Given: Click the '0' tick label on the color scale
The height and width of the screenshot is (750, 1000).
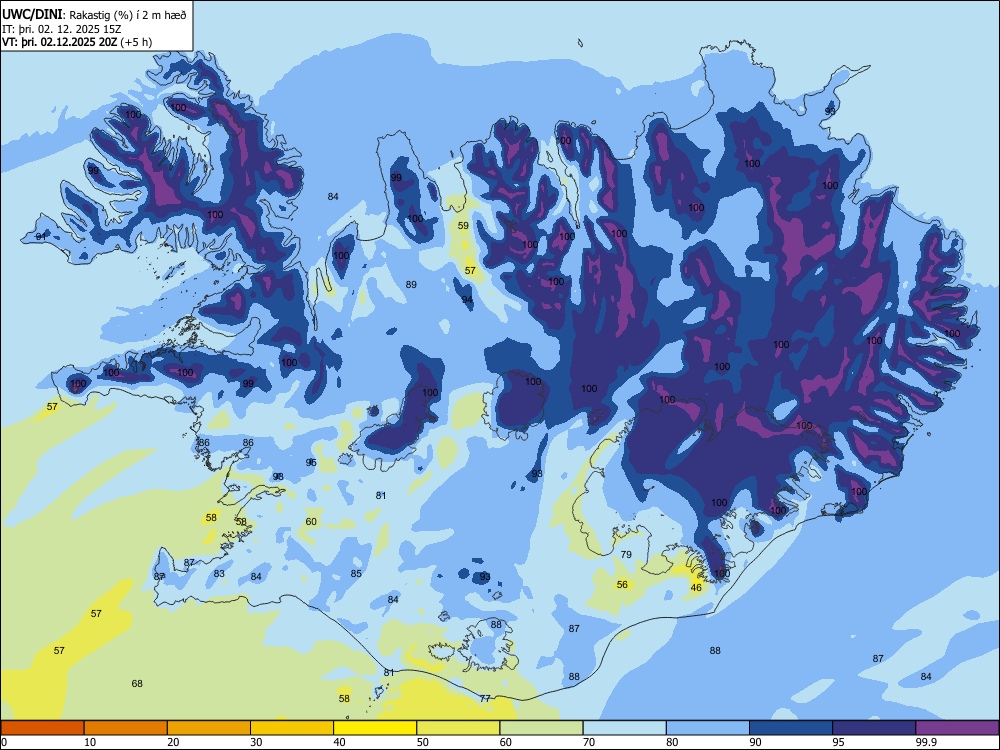Looking at the screenshot, I should coord(4,742).
